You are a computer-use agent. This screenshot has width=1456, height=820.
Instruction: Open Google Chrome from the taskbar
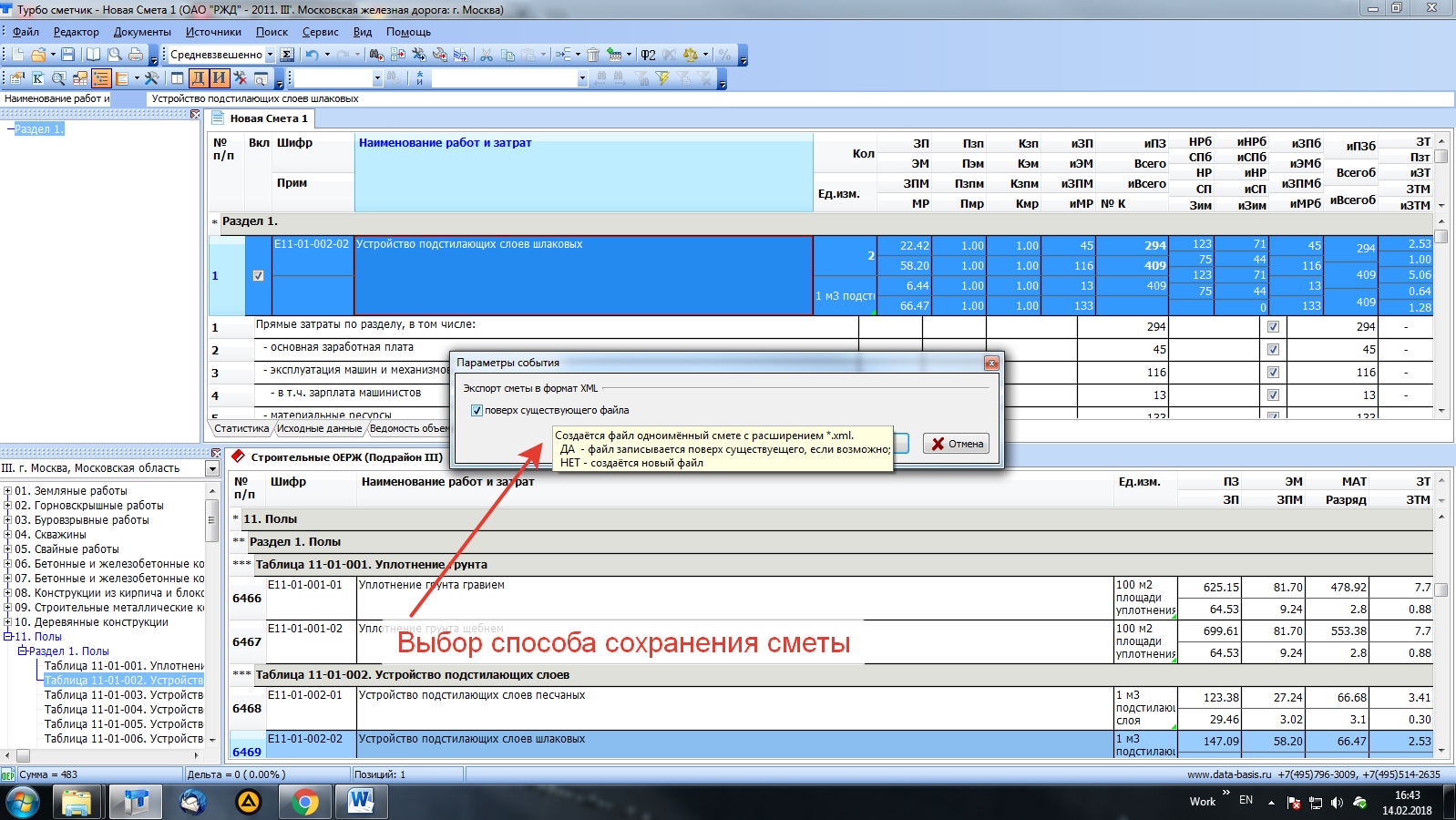(304, 802)
